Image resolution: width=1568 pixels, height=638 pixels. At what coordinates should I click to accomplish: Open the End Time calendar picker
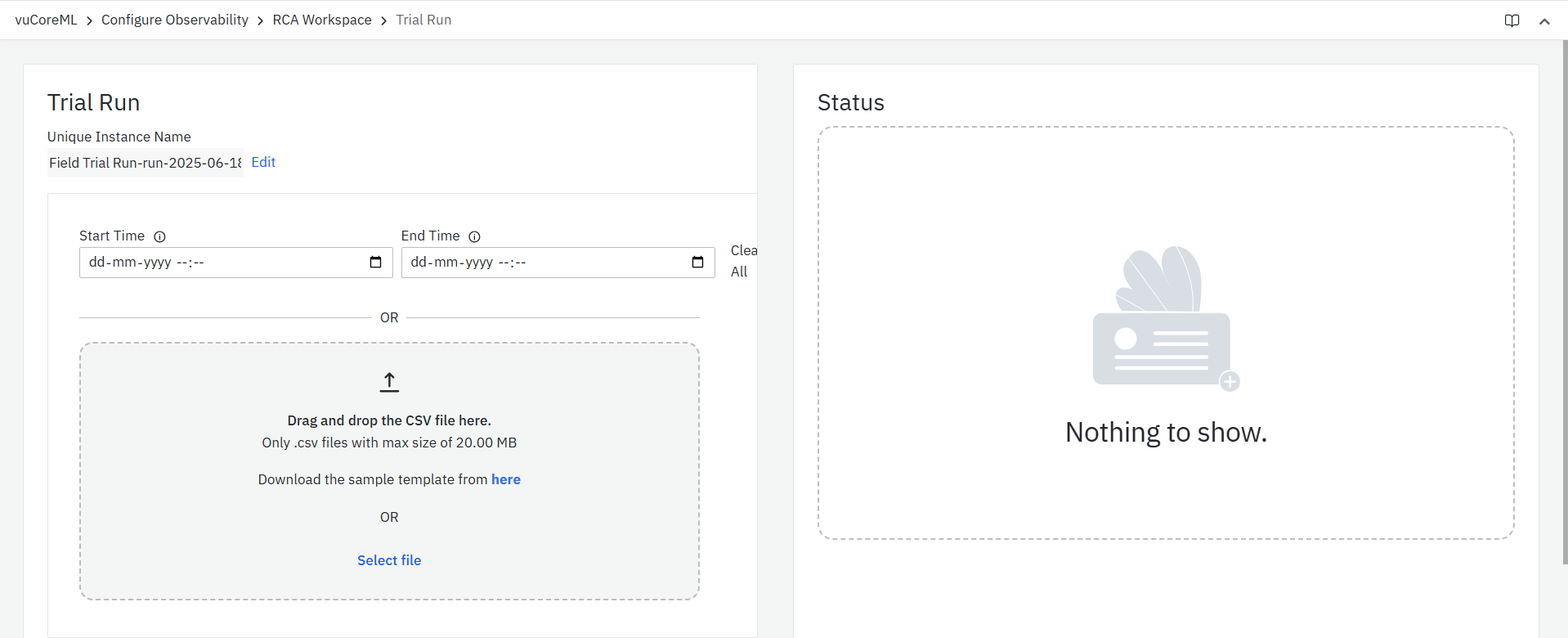click(x=697, y=263)
